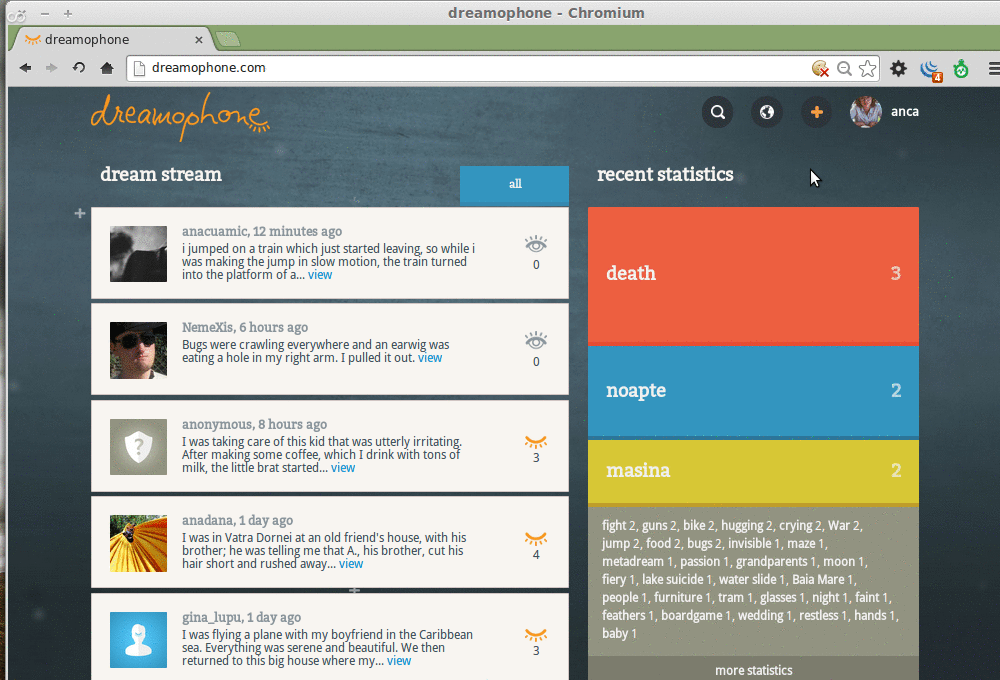Go forward in browser history

click(52, 68)
